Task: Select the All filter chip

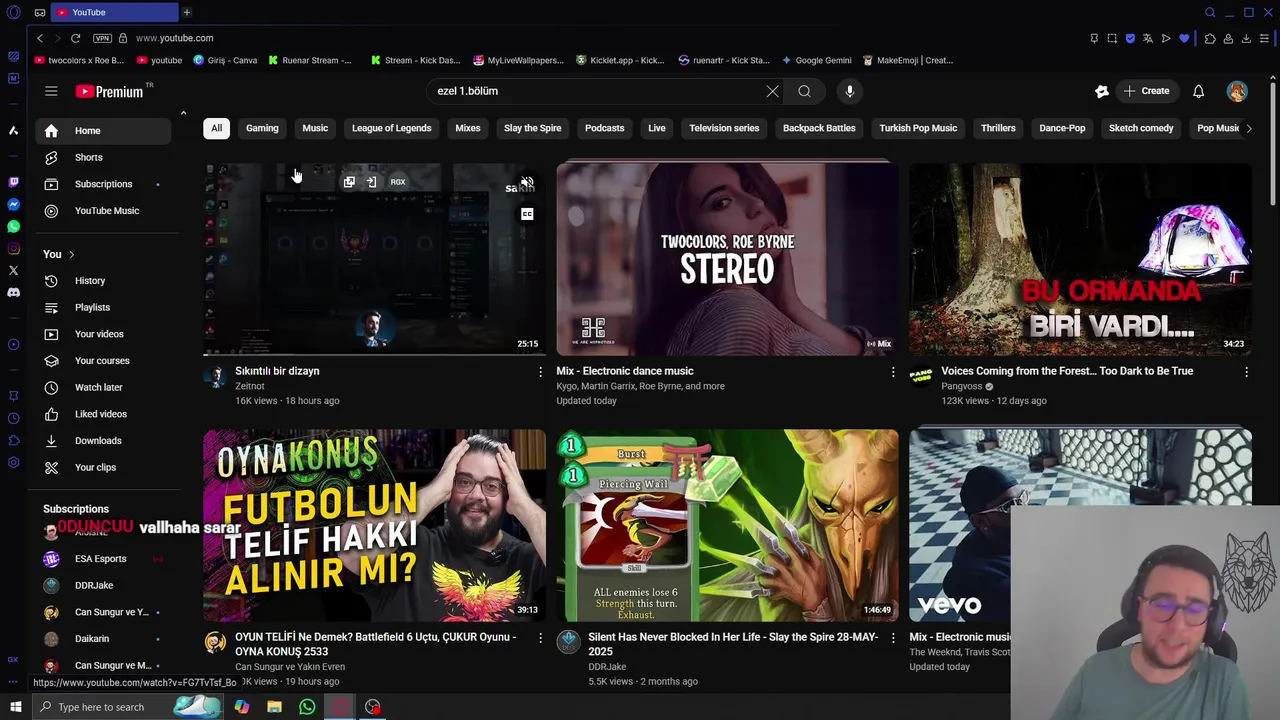Action: point(216,128)
